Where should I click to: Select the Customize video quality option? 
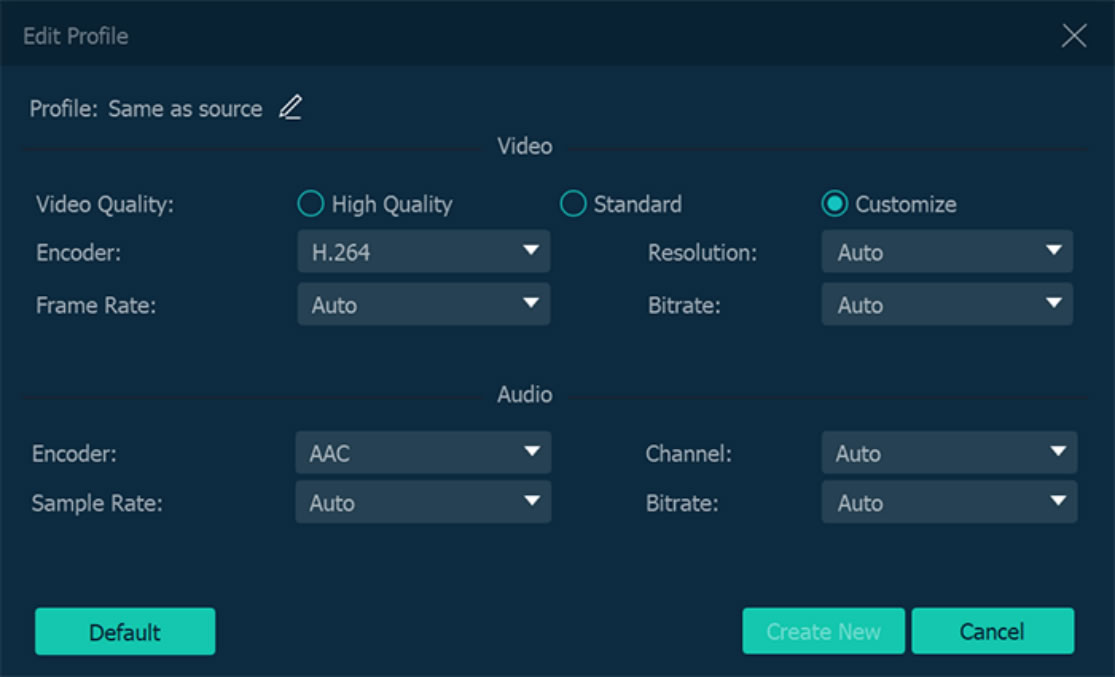click(836, 204)
